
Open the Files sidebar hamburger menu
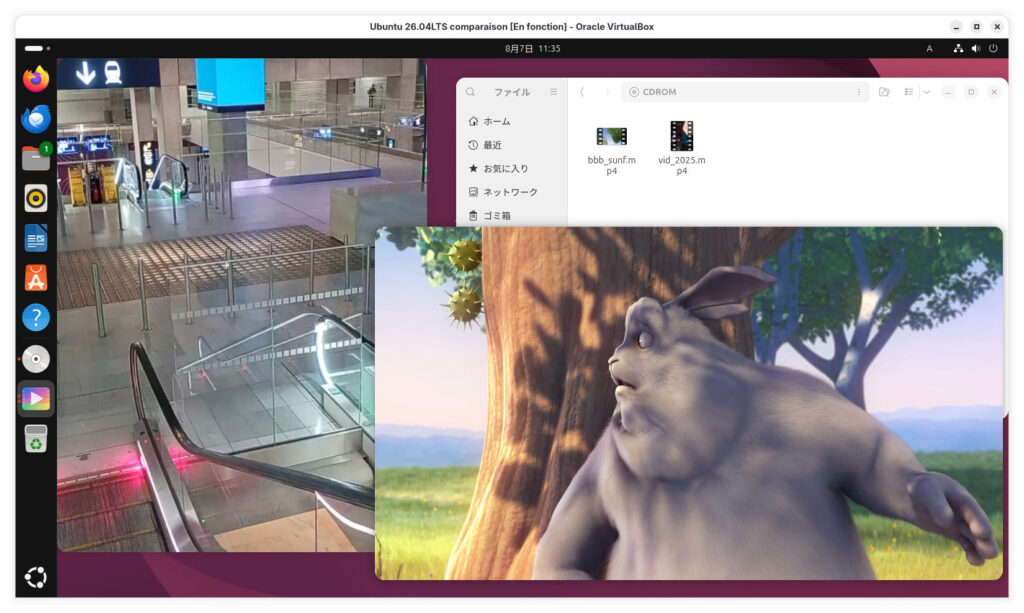(553, 92)
